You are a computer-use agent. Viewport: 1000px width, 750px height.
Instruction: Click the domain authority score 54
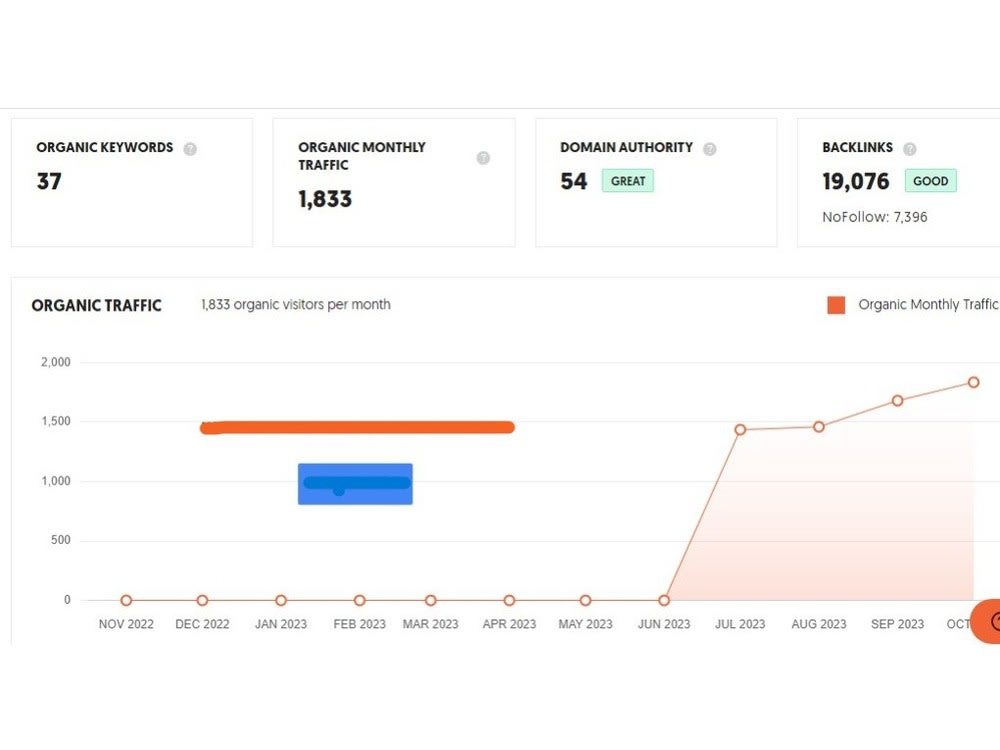[573, 181]
